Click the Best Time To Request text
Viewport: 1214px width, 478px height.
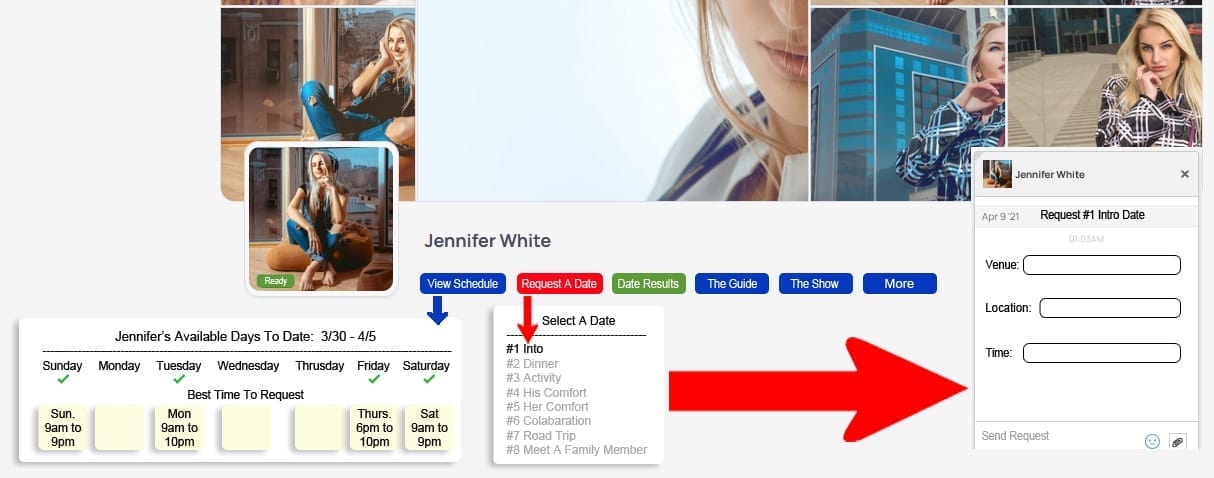click(246, 395)
